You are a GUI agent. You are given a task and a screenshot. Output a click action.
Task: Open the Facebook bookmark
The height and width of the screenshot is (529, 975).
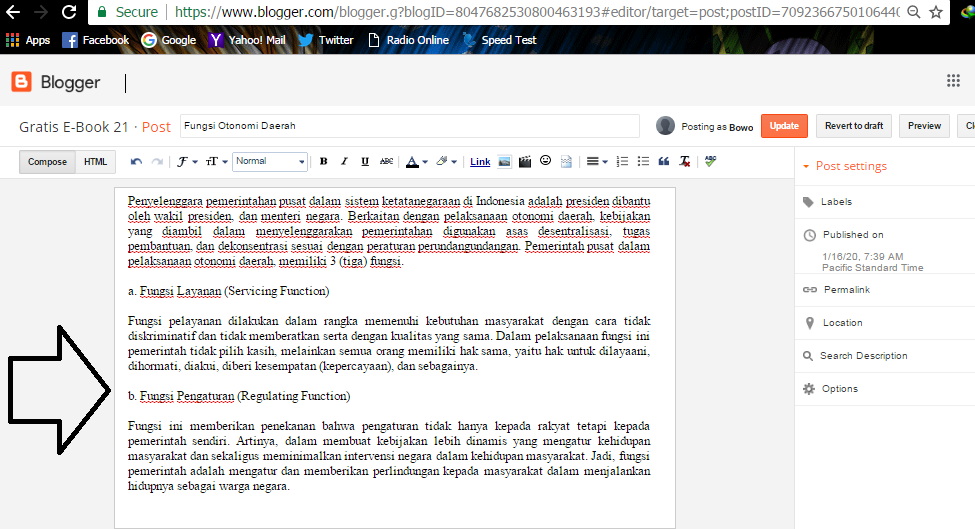pyautogui.click(x=96, y=40)
